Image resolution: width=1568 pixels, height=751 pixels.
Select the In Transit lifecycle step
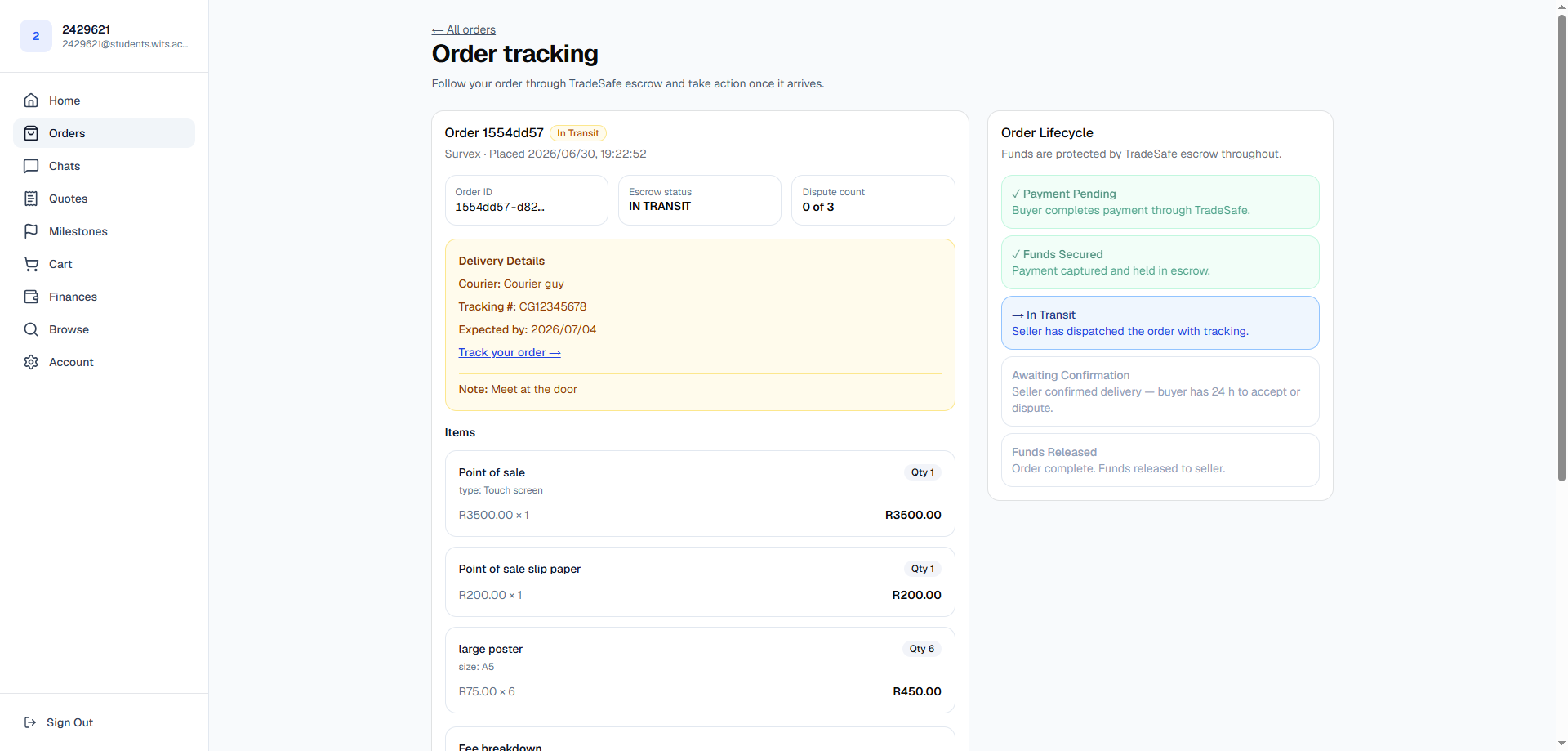1160,323
